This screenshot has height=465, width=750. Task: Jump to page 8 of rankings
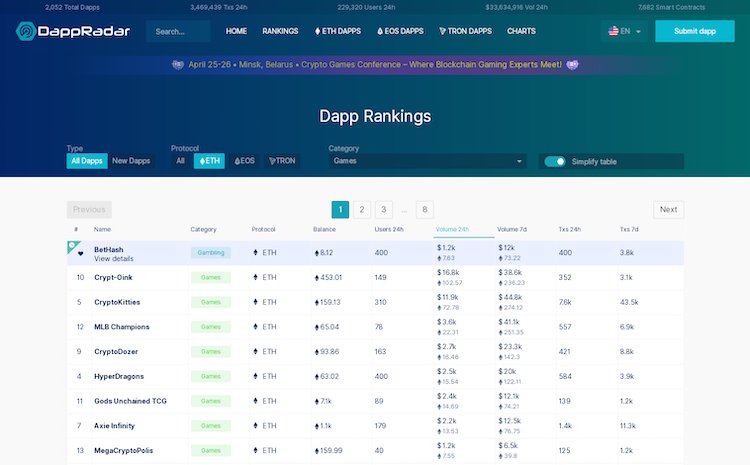(425, 210)
